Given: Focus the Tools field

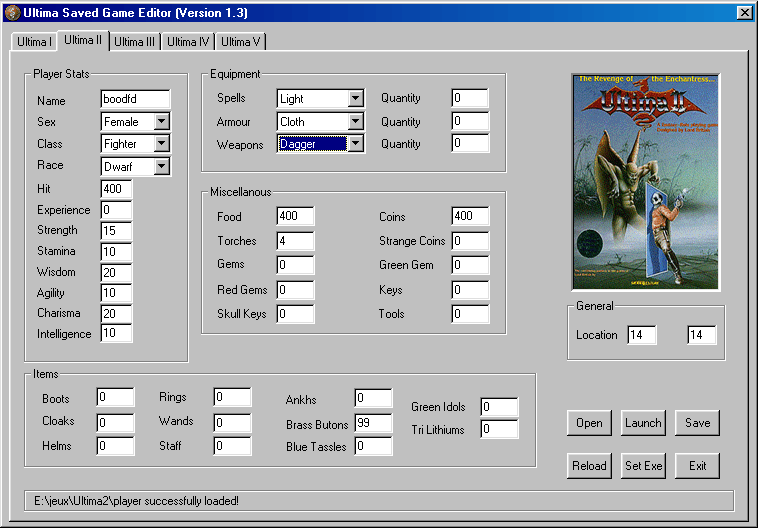Looking at the screenshot, I should coord(470,314).
